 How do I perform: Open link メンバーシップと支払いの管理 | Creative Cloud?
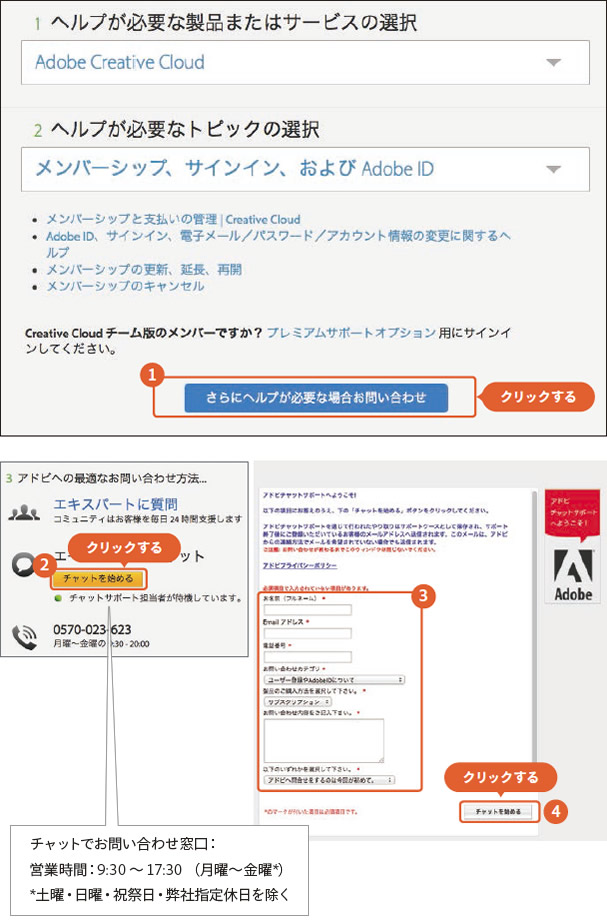(173, 220)
